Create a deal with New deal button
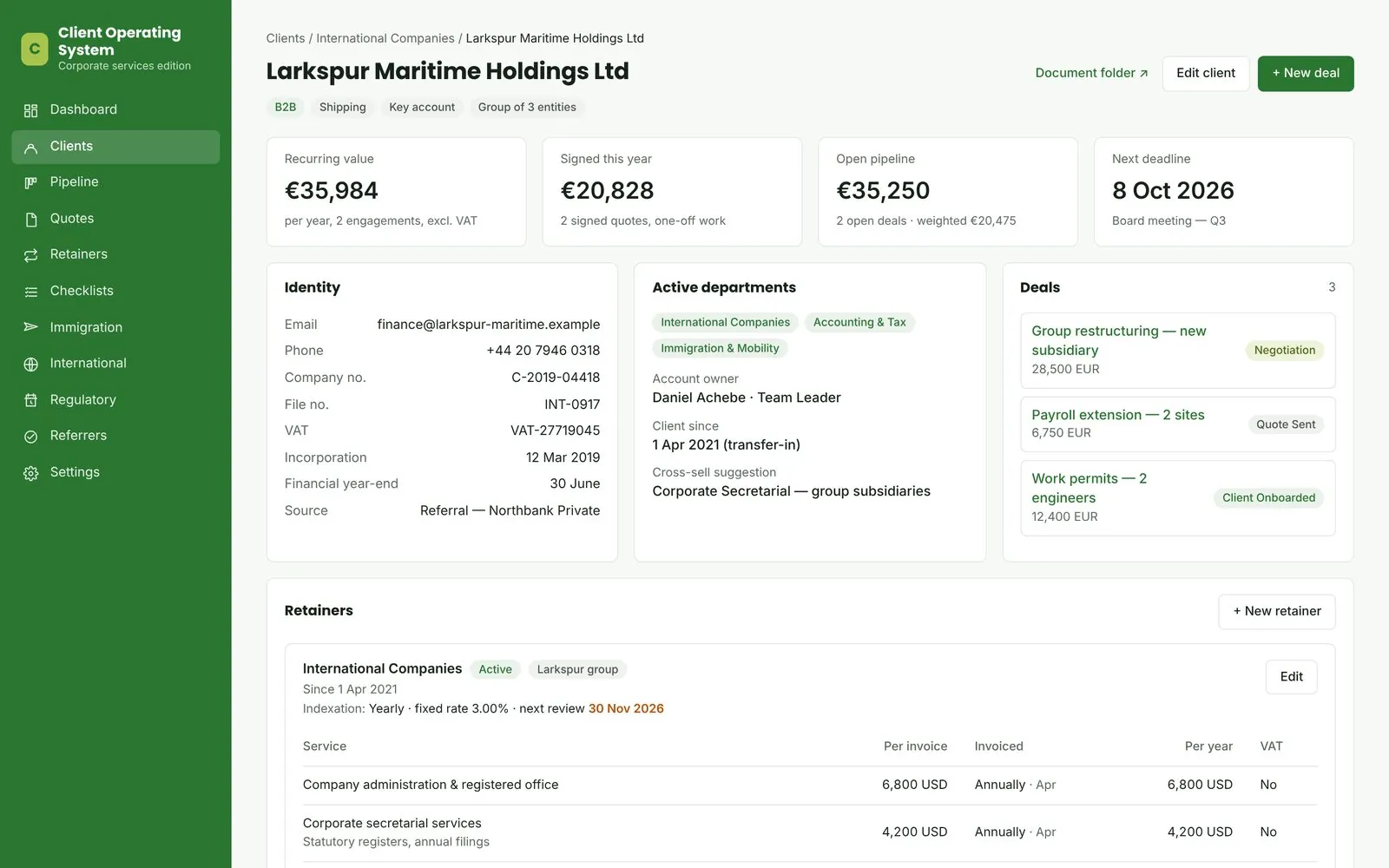 [x=1306, y=73]
